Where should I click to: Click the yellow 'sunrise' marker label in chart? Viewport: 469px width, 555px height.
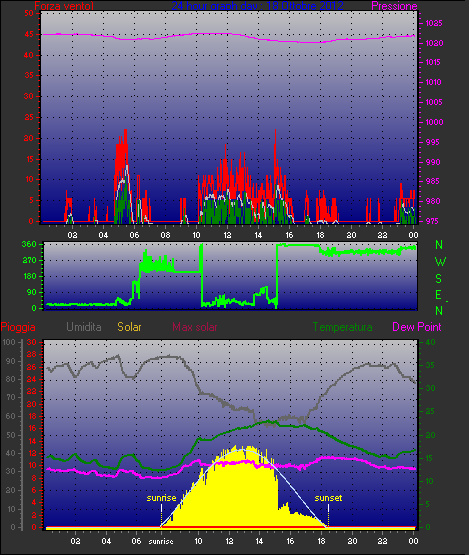point(161,498)
